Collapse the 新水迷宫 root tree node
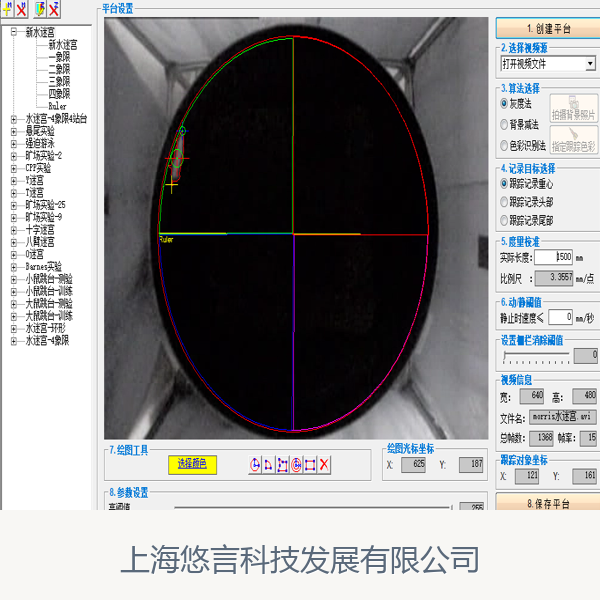The image size is (600, 600). point(14,32)
